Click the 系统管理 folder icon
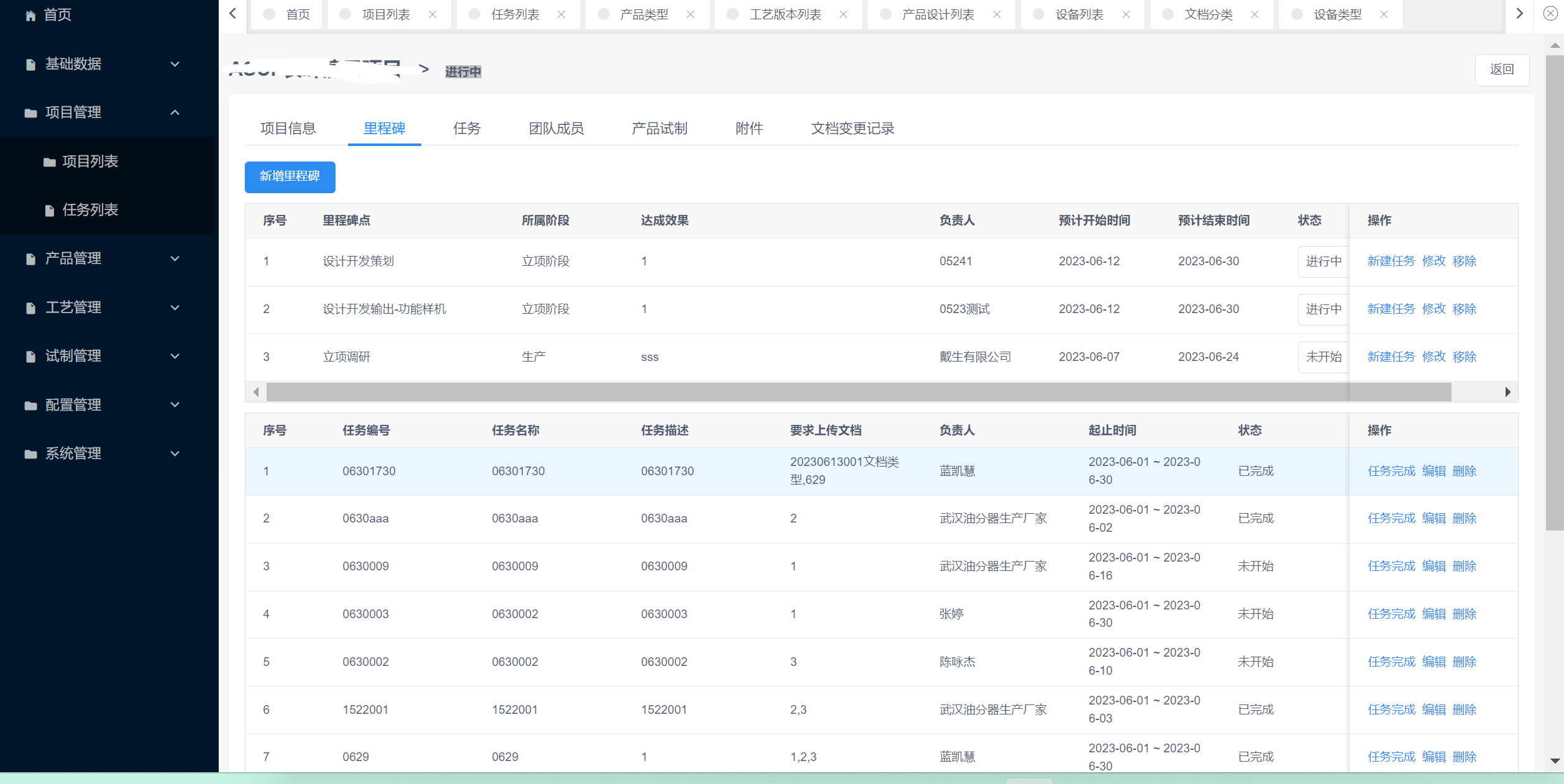This screenshot has height=784, width=1564. [30, 454]
